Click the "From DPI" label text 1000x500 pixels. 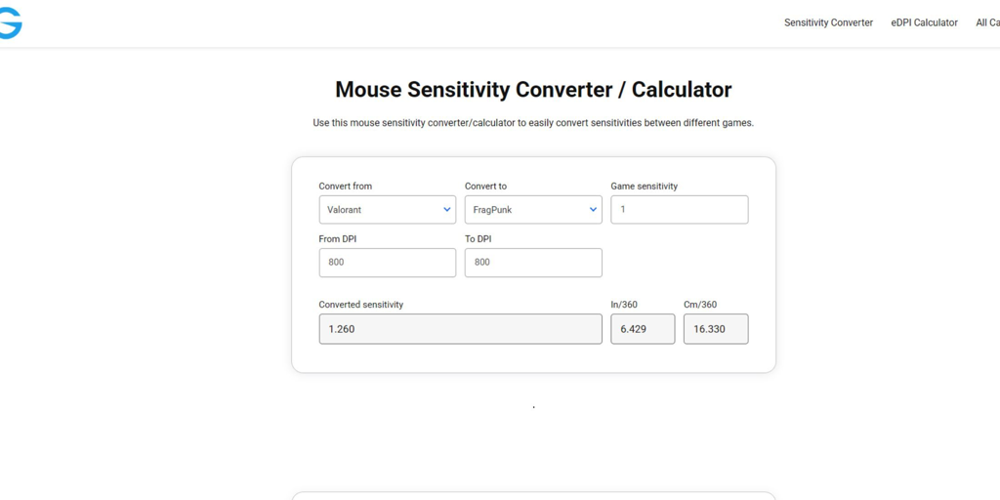338,239
